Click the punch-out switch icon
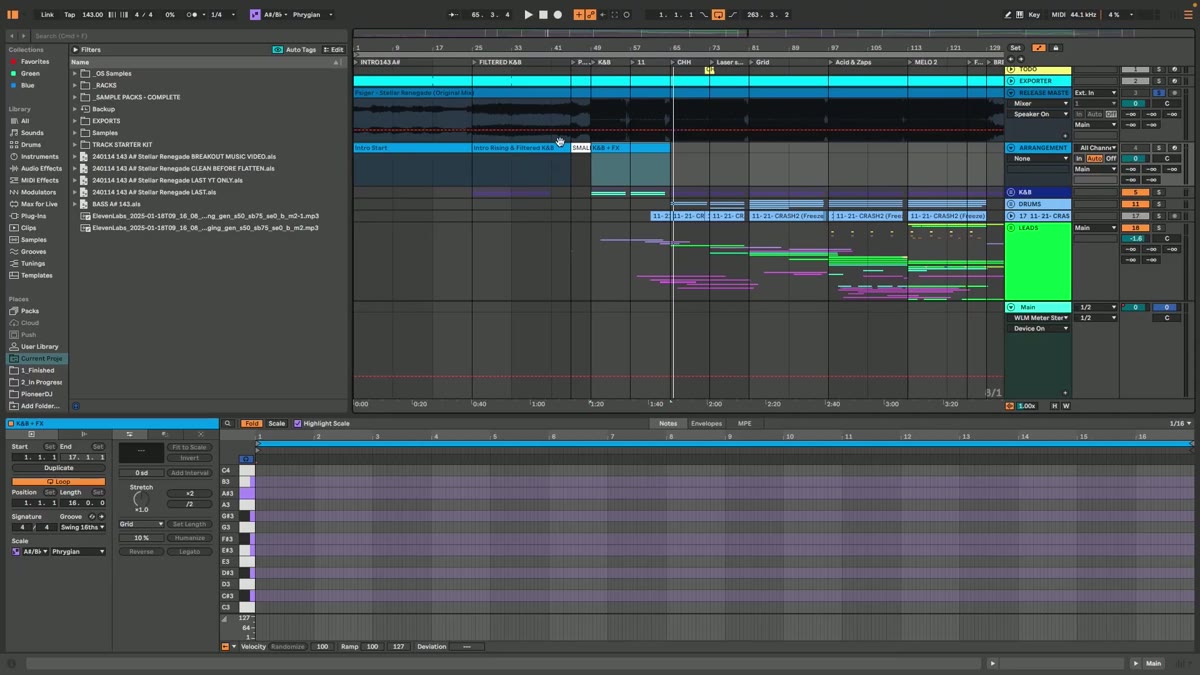Viewport: 1200px width, 675px height. [x=733, y=15]
